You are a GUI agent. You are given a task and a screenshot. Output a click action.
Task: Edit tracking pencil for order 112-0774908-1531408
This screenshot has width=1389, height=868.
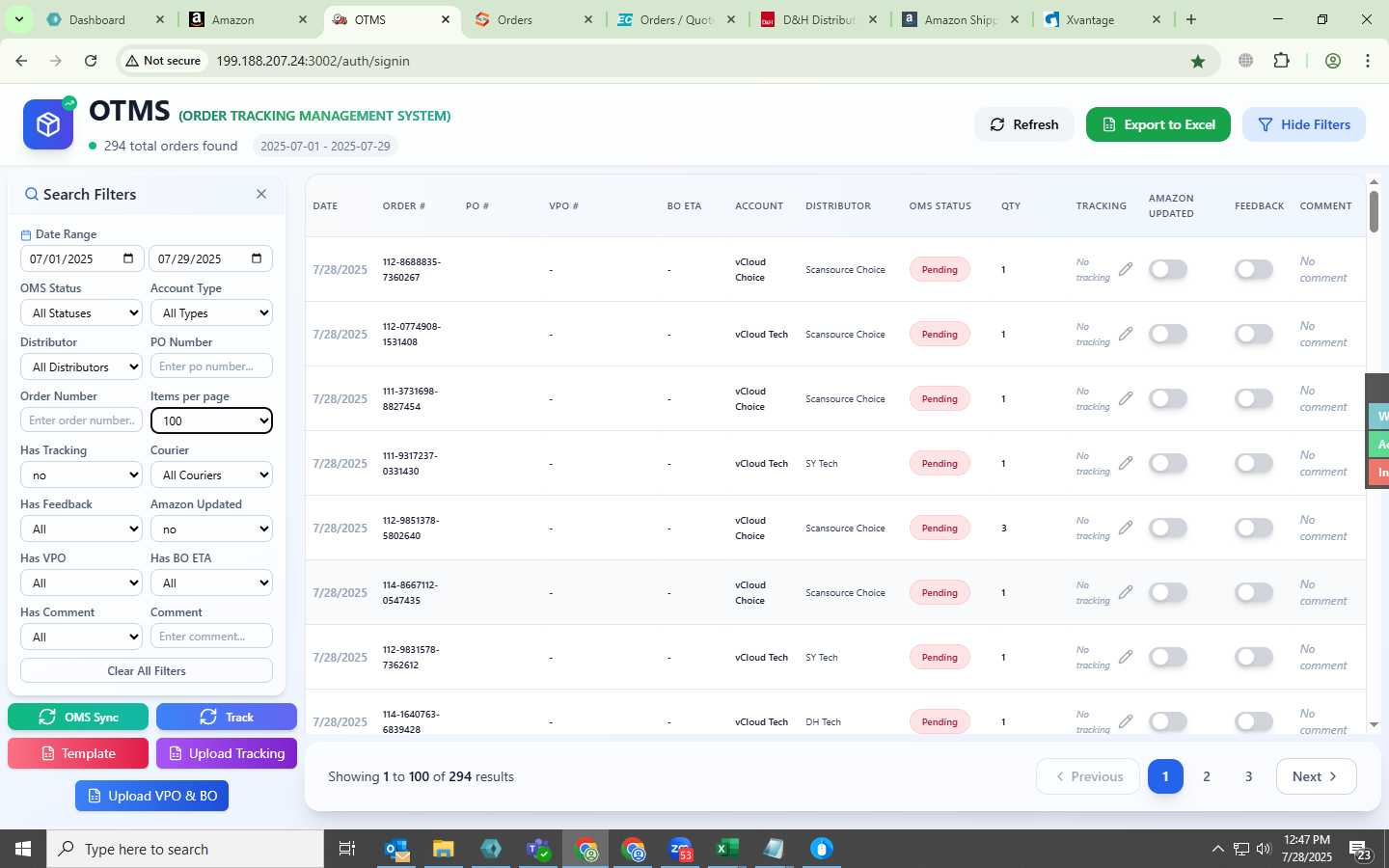point(1126,334)
